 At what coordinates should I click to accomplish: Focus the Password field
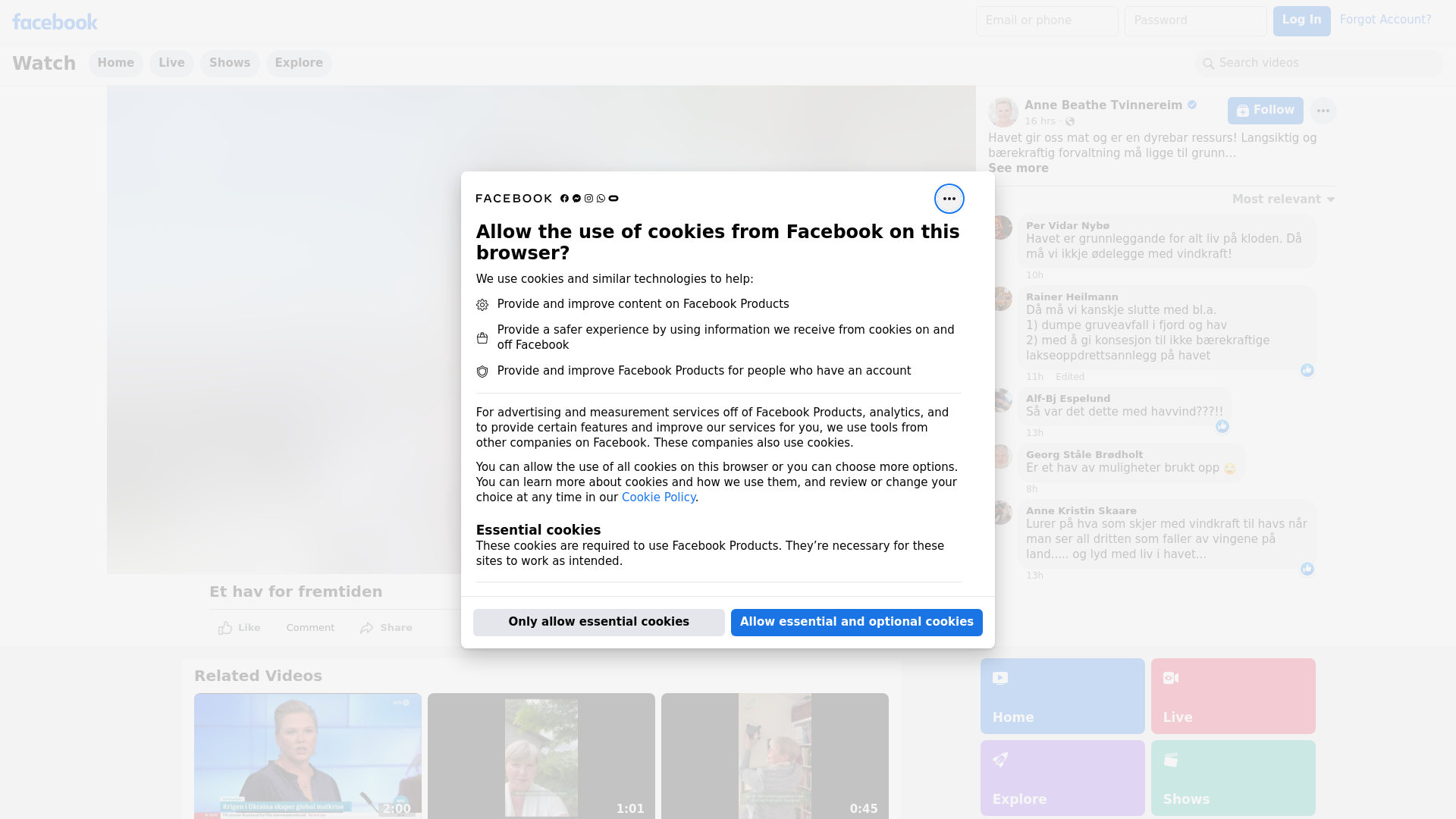tap(1195, 21)
